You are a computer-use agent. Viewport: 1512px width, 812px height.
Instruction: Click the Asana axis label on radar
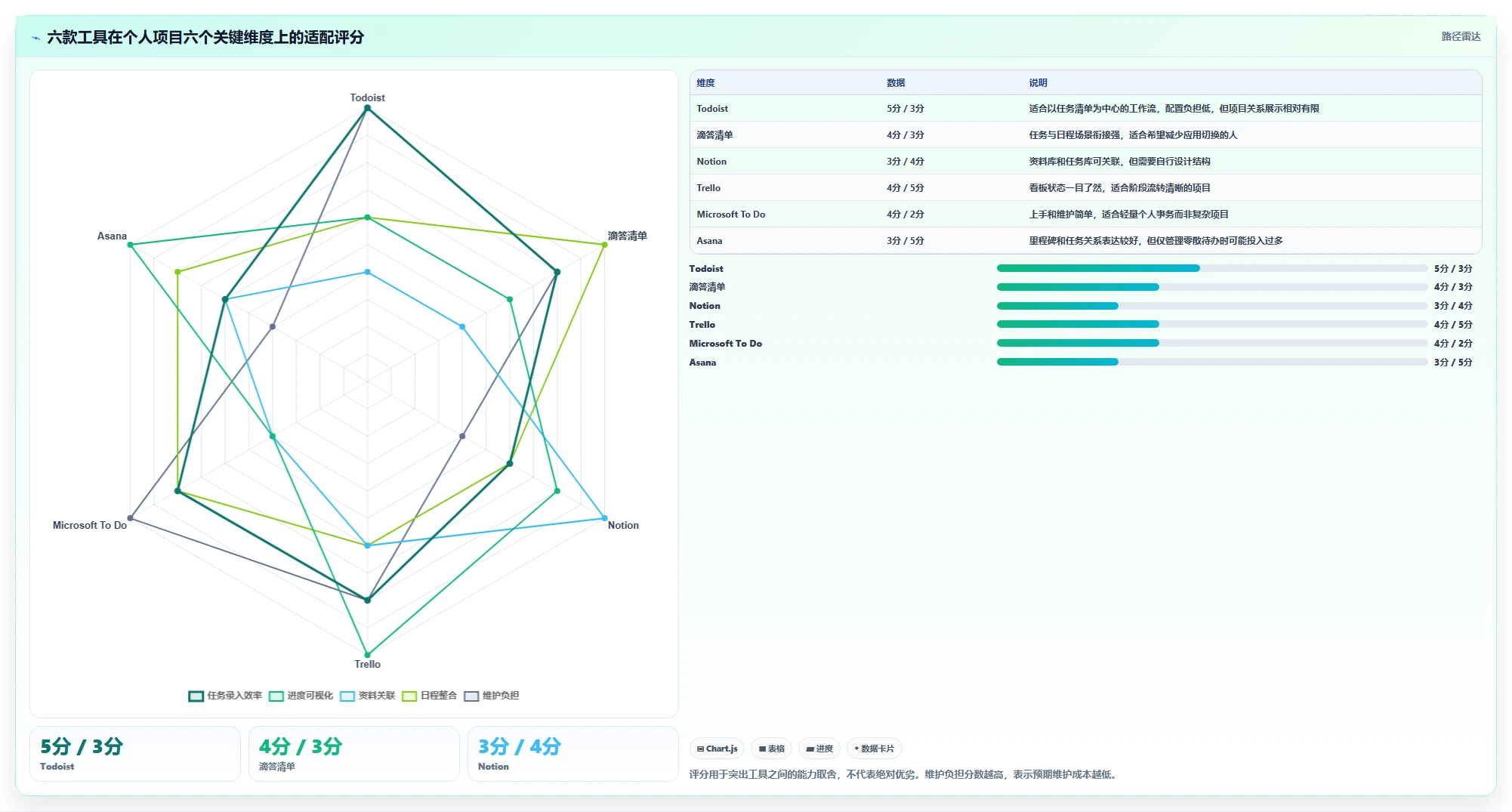point(112,236)
